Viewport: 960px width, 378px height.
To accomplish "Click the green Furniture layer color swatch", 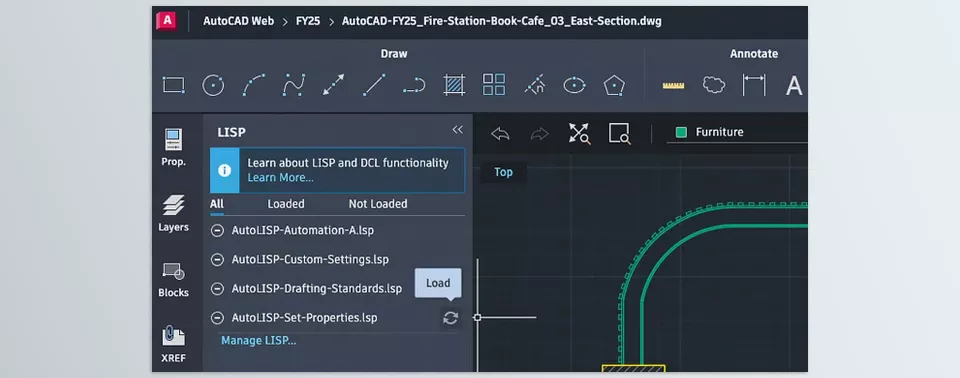I will [x=681, y=132].
